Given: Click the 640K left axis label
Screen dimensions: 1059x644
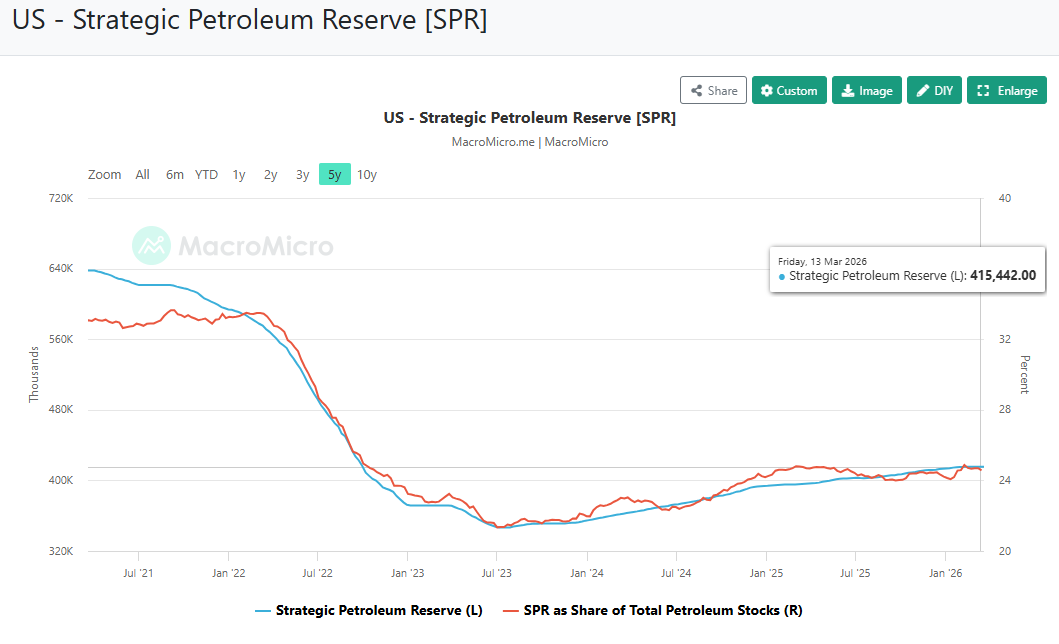Looking at the screenshot, I should coord(61,269).
